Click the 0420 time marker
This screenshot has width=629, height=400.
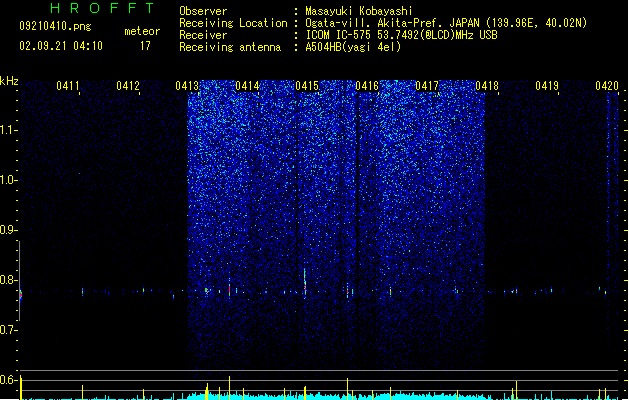(x=607, y=86)
